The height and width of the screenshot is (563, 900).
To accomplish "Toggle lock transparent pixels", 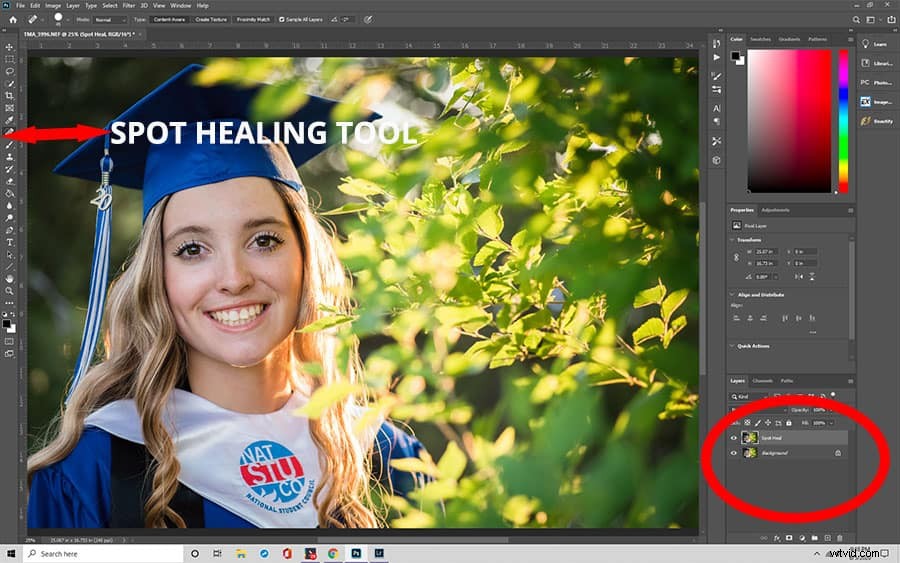I will [x=747, y=423].
